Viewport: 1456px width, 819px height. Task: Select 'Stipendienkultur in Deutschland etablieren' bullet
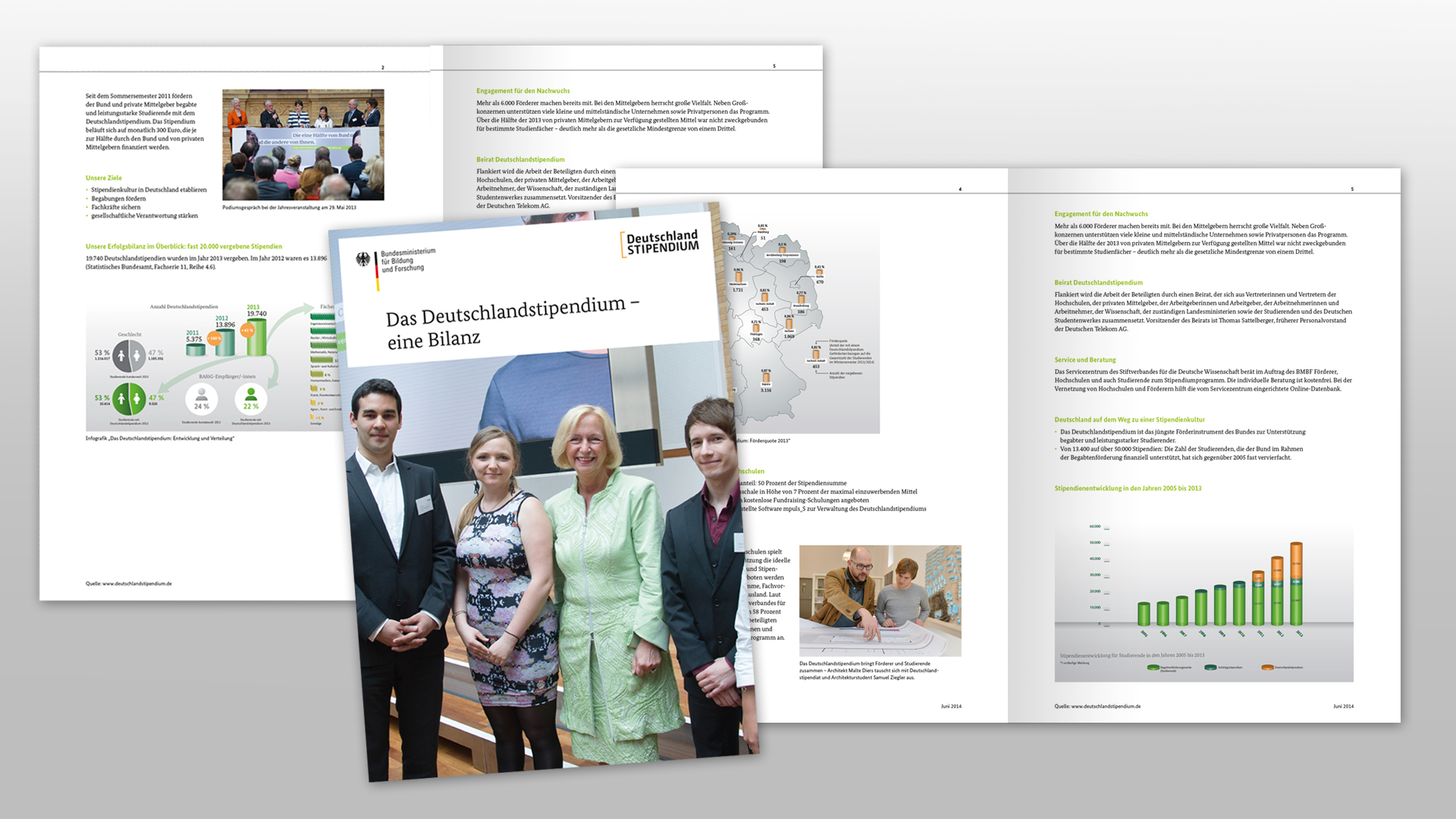149,190
